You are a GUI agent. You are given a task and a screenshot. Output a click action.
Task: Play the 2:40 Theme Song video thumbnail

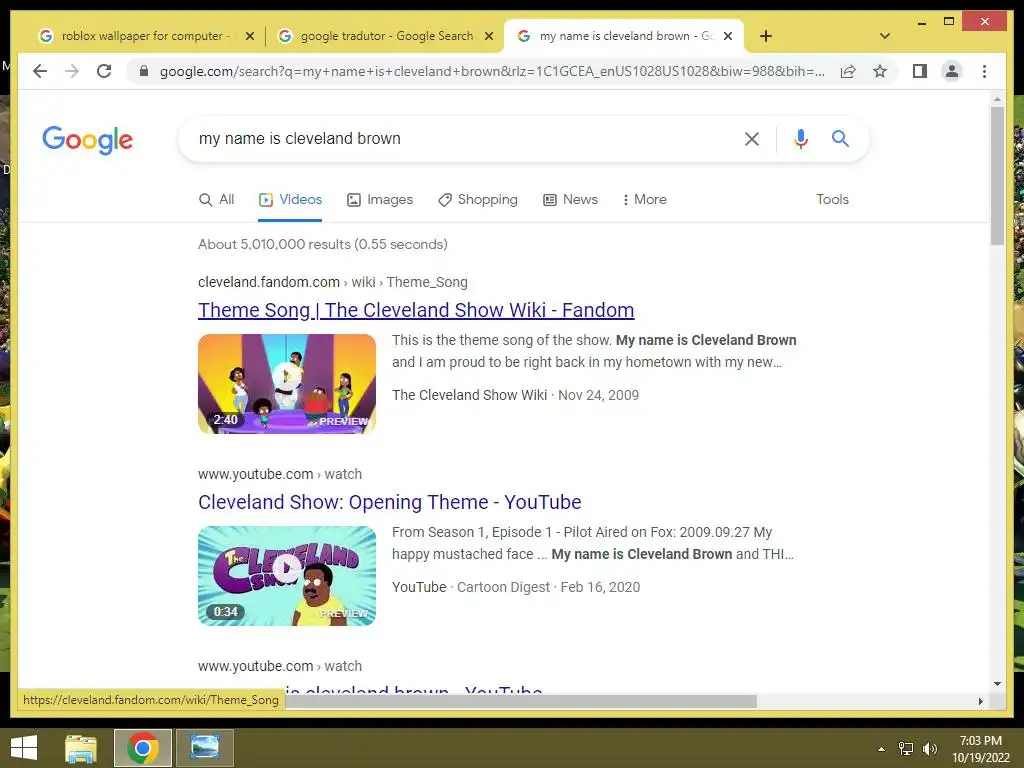287,383
